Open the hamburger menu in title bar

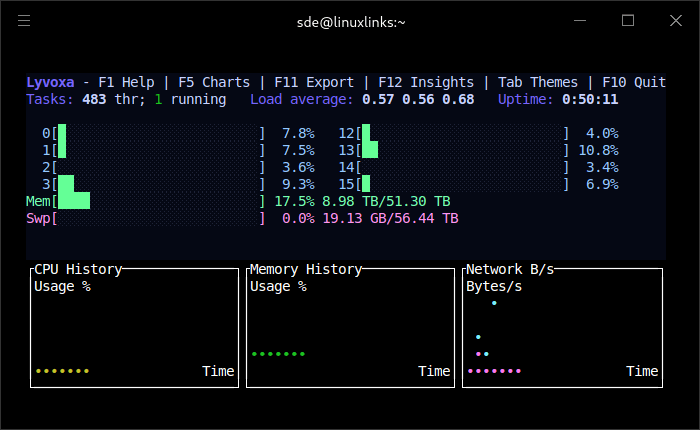coord(24,21)
